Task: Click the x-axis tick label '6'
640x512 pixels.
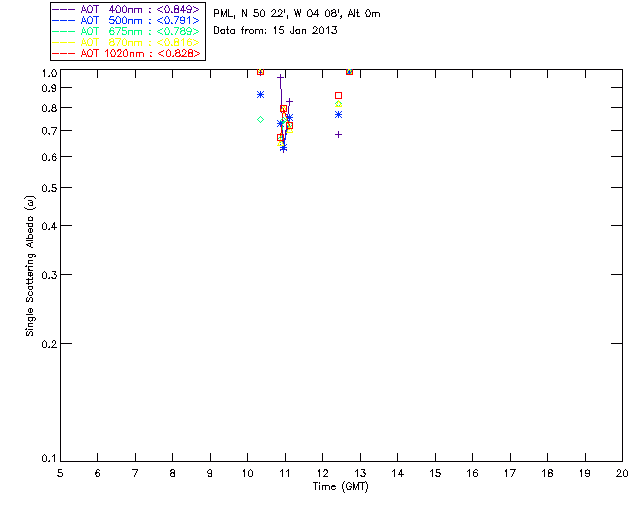Action: (x=98, y=474)
